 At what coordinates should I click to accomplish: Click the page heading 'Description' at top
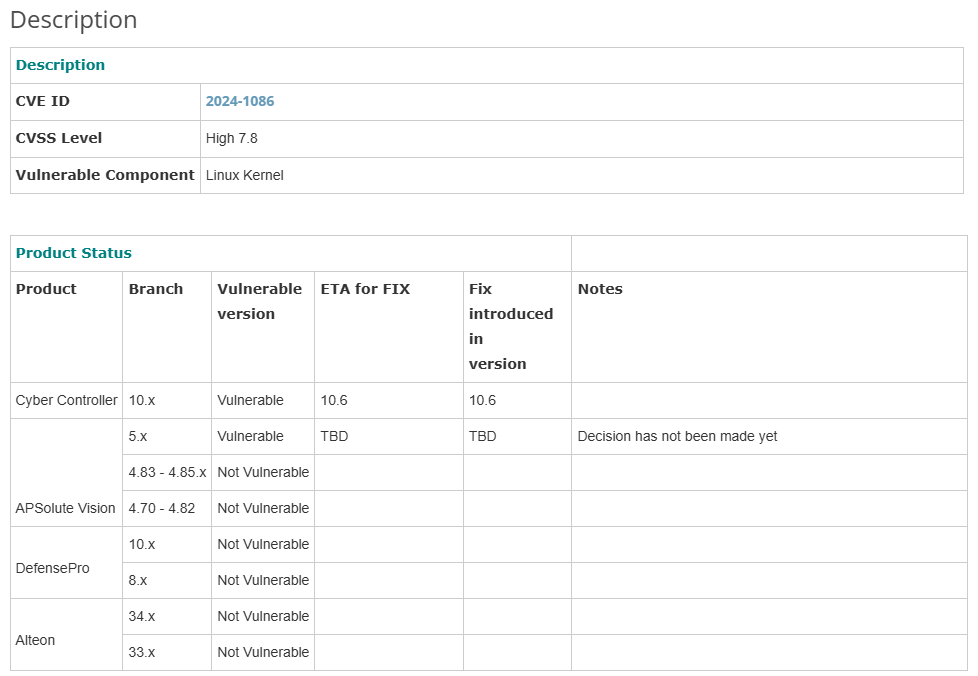[x=74, y=20]
